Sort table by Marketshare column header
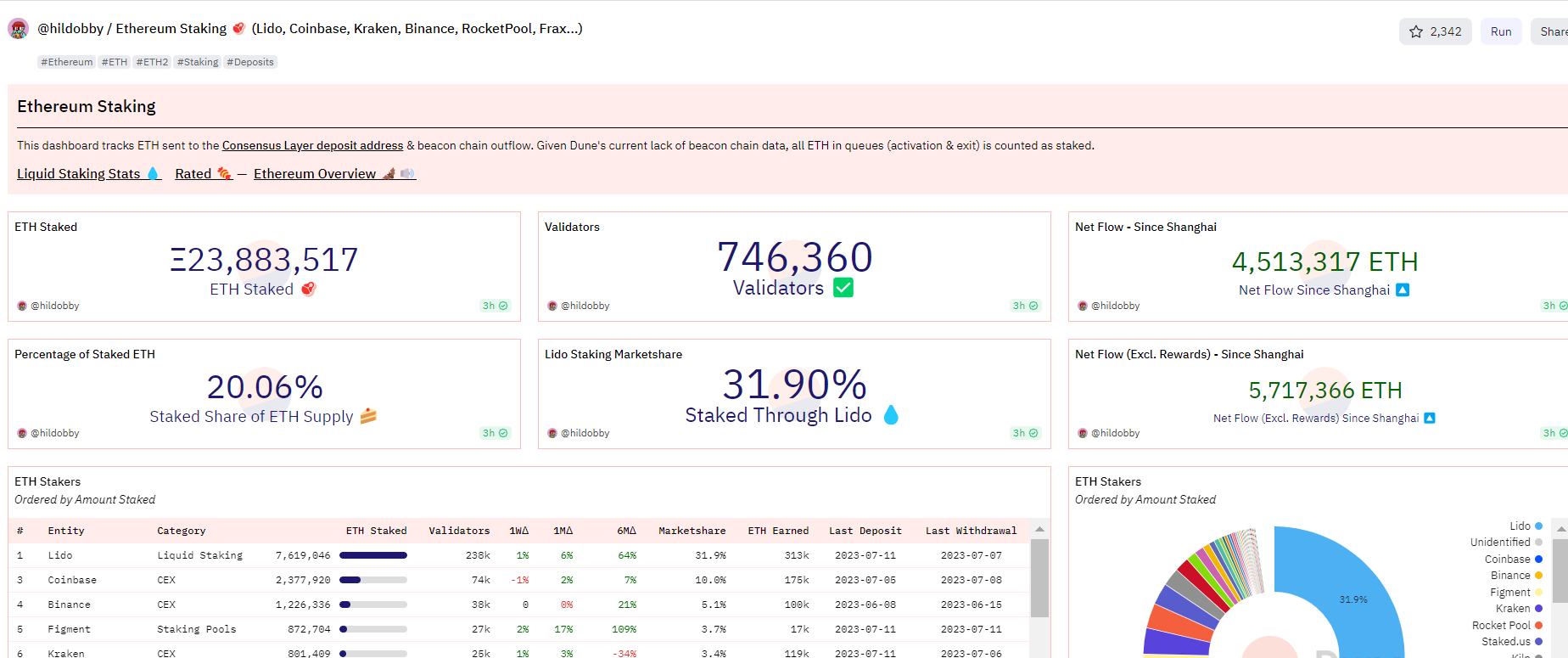1568x658 pixels. (692, 531)
